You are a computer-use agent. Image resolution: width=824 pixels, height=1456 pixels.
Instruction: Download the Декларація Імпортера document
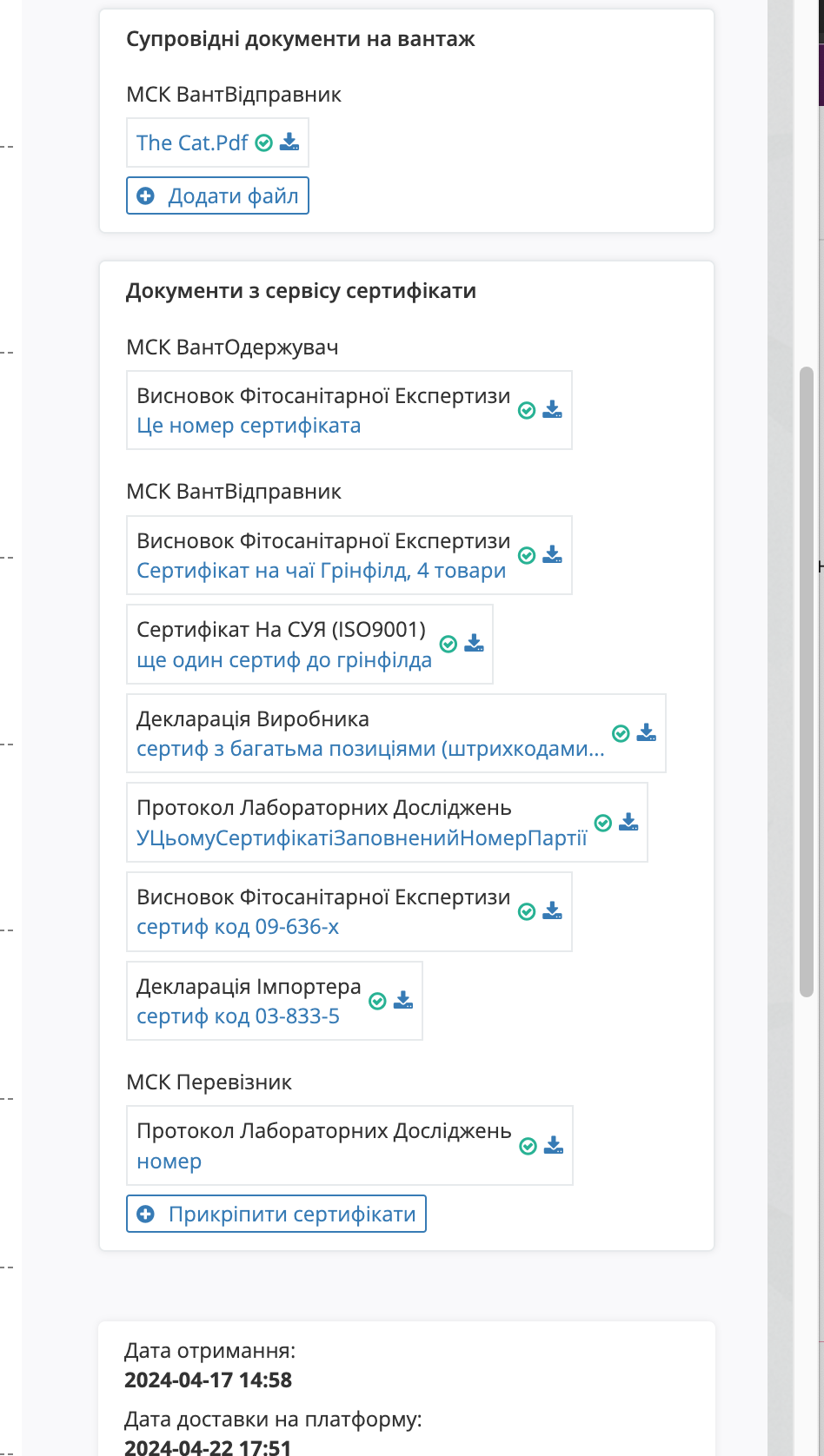(x=403, y=1000)
